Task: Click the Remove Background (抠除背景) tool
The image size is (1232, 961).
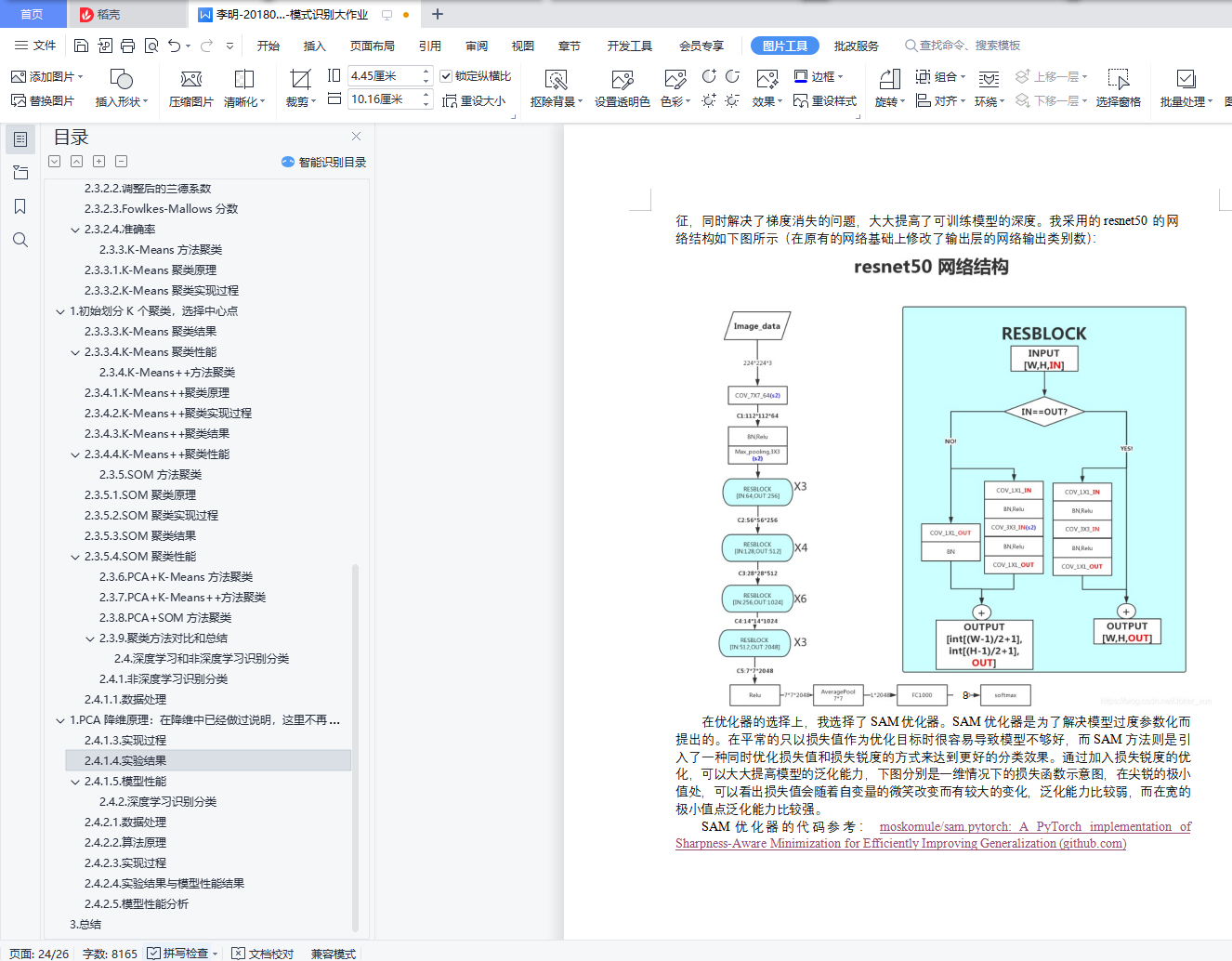Action: click(x=556, y=88)
